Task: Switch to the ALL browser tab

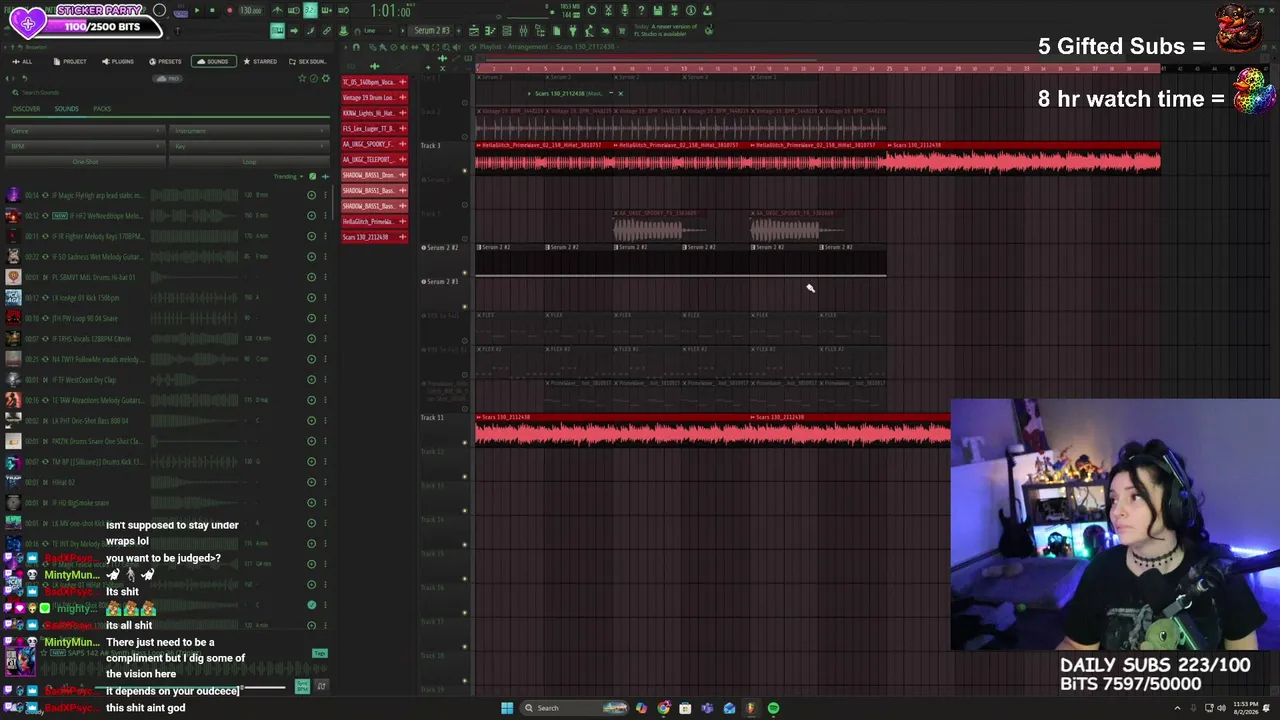Action: (x=23, y=62)
